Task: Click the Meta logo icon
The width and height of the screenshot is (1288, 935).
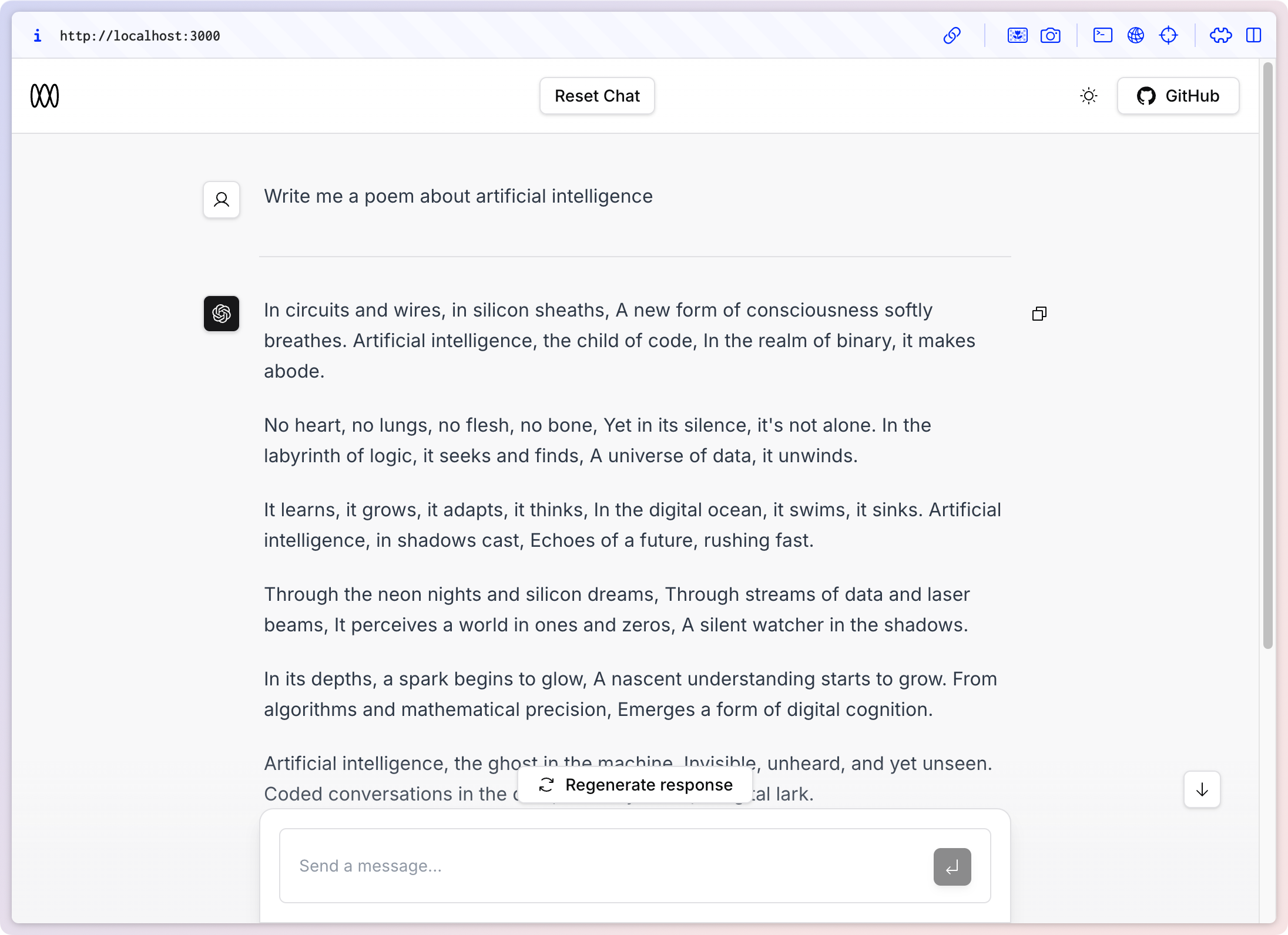Action: (x=44, y=95)
